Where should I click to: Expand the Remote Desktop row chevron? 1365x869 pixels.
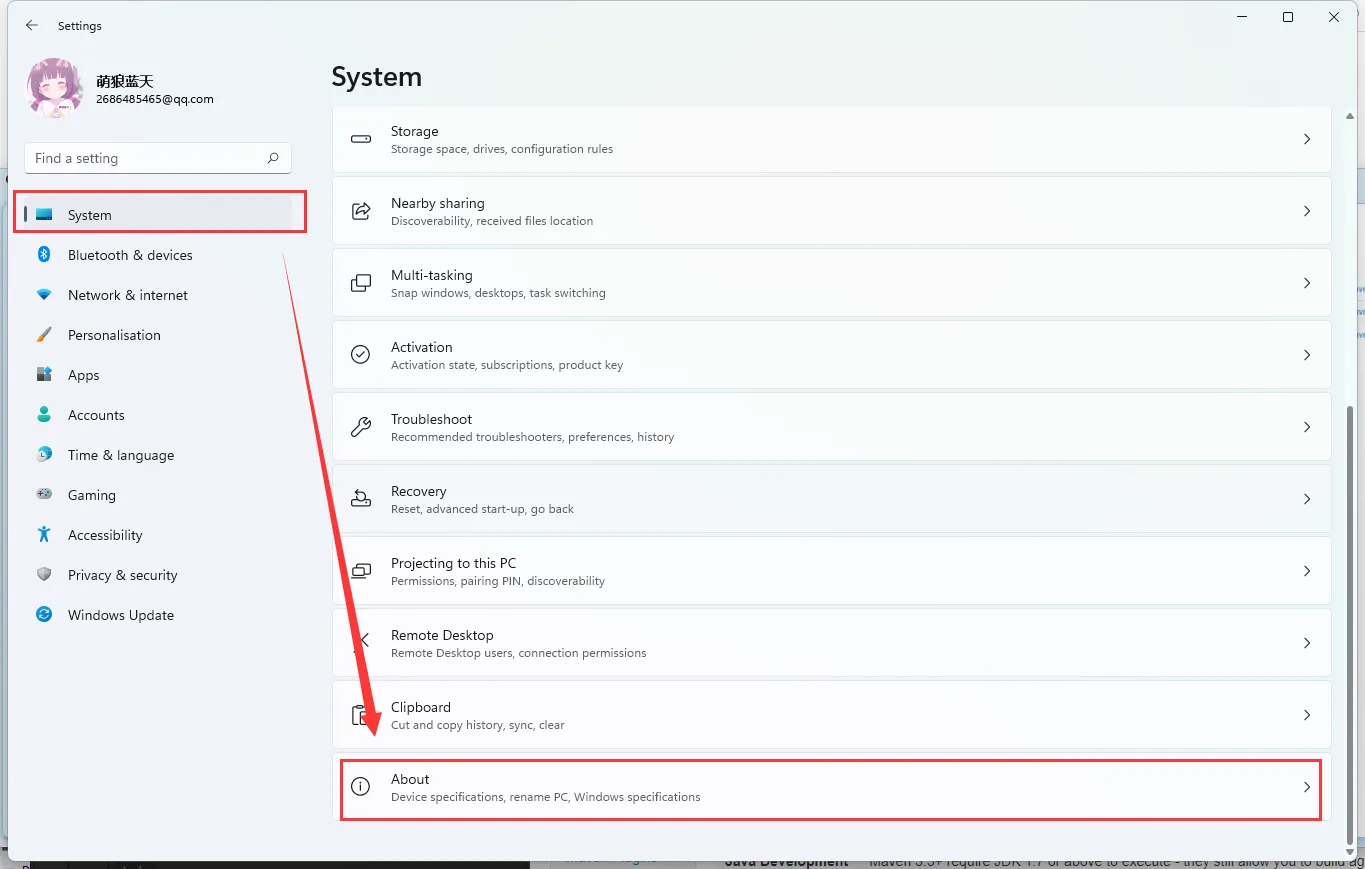1307,643
